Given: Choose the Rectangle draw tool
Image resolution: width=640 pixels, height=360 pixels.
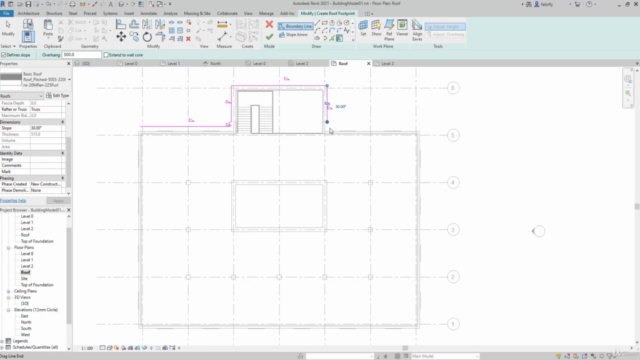Looking at the screenshot, I should click(x=324, y=23).
